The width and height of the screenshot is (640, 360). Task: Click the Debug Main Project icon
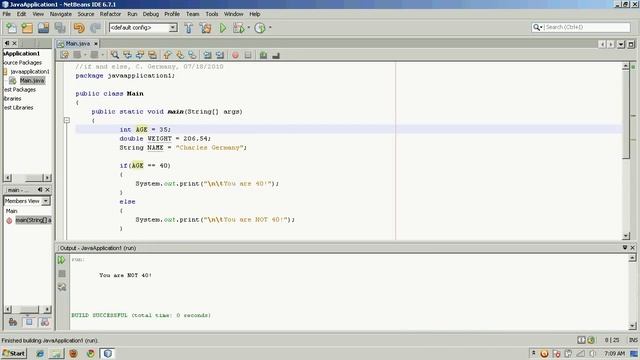point(238,28)
